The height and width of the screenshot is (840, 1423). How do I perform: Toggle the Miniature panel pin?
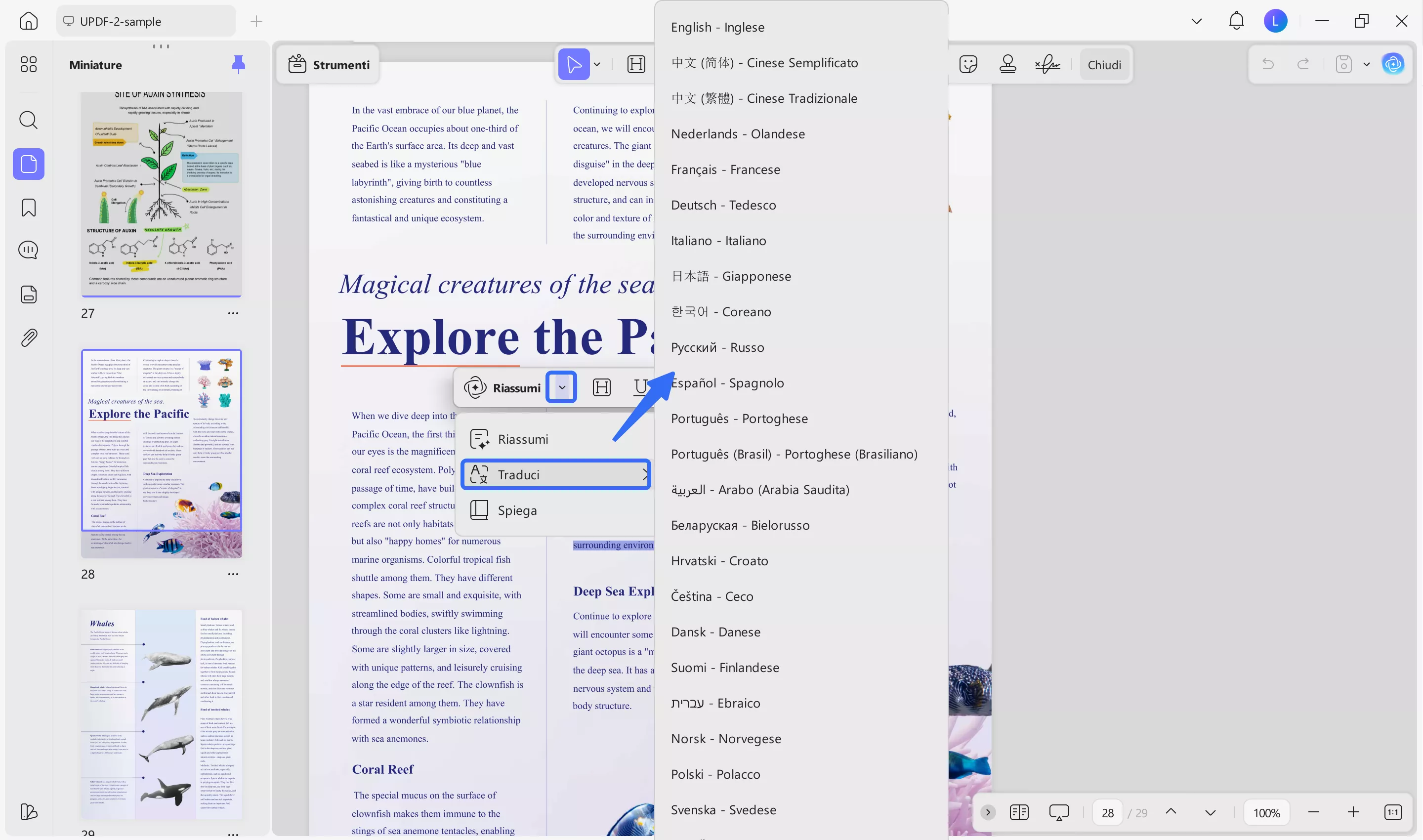238,65
